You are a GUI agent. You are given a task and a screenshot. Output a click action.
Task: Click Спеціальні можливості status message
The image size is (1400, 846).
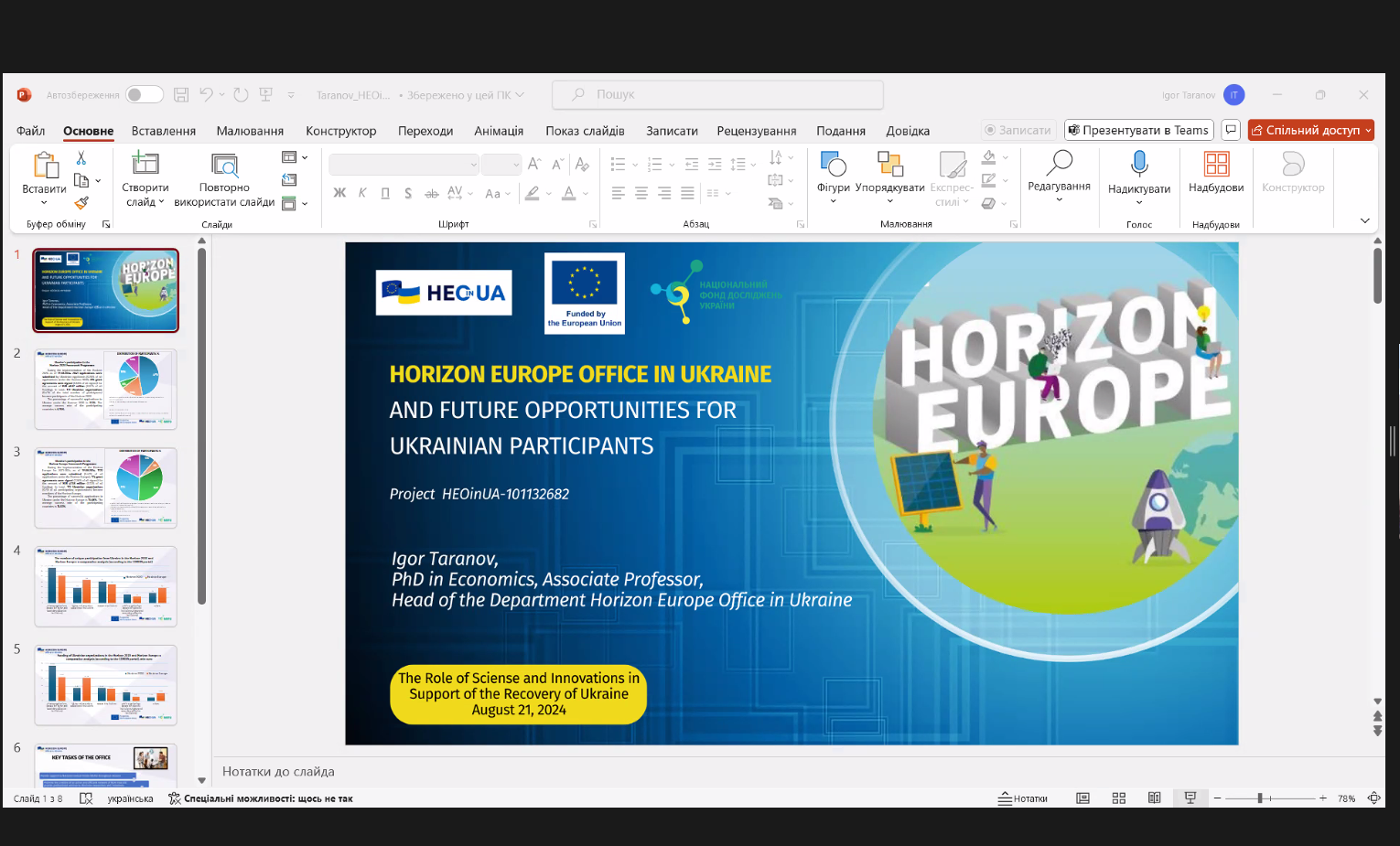[x=261, y=798]
